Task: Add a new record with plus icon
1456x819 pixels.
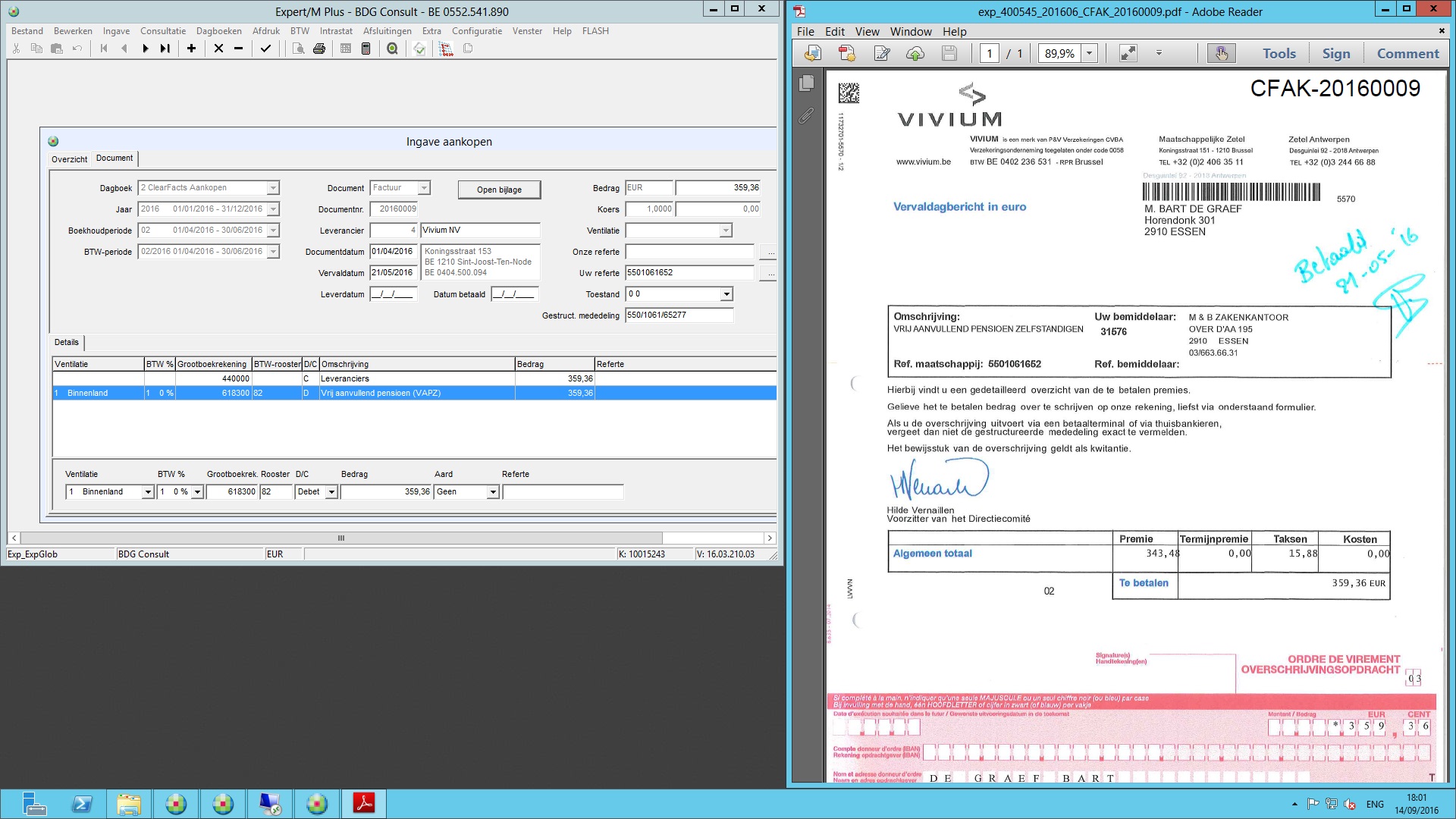Action: (x=192, y=49)
